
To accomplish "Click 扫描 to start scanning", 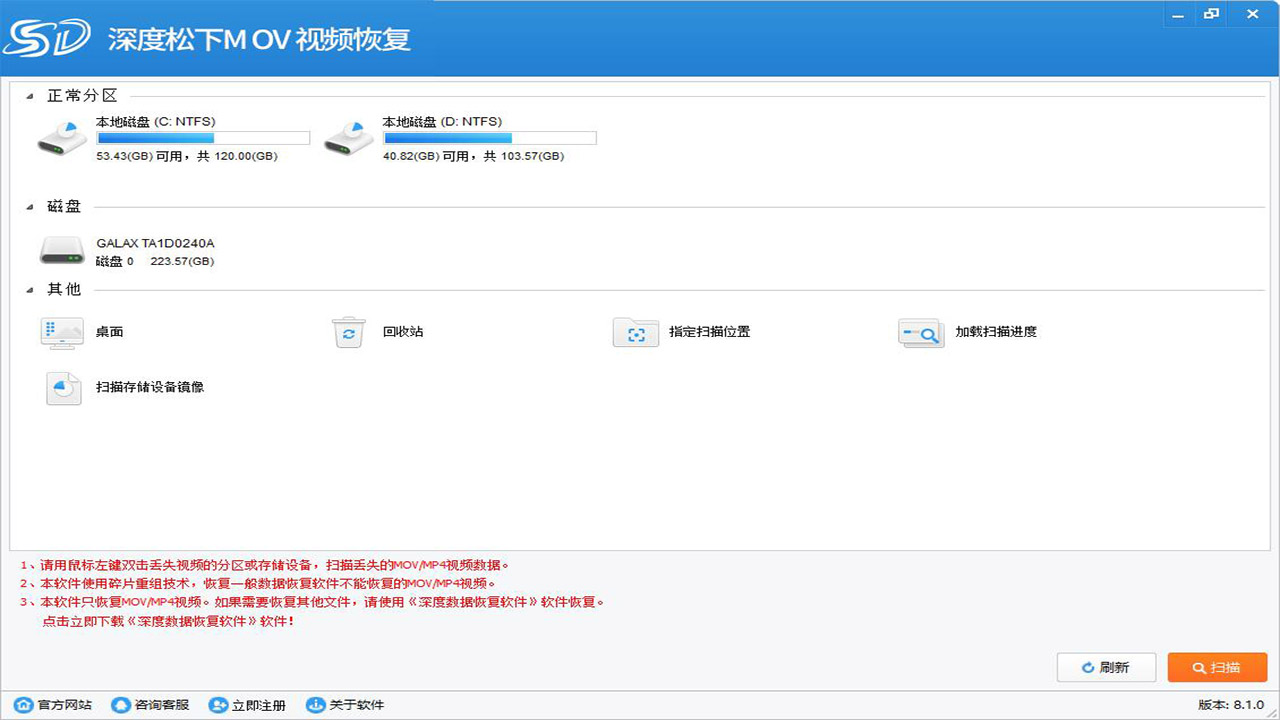I will (1217, 667).
